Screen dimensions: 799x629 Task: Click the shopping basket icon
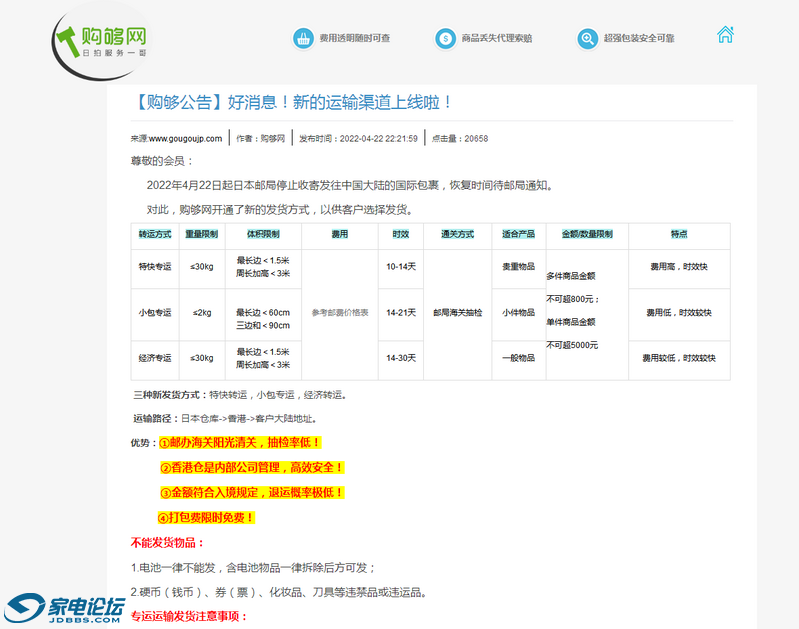tap(302, 38)
